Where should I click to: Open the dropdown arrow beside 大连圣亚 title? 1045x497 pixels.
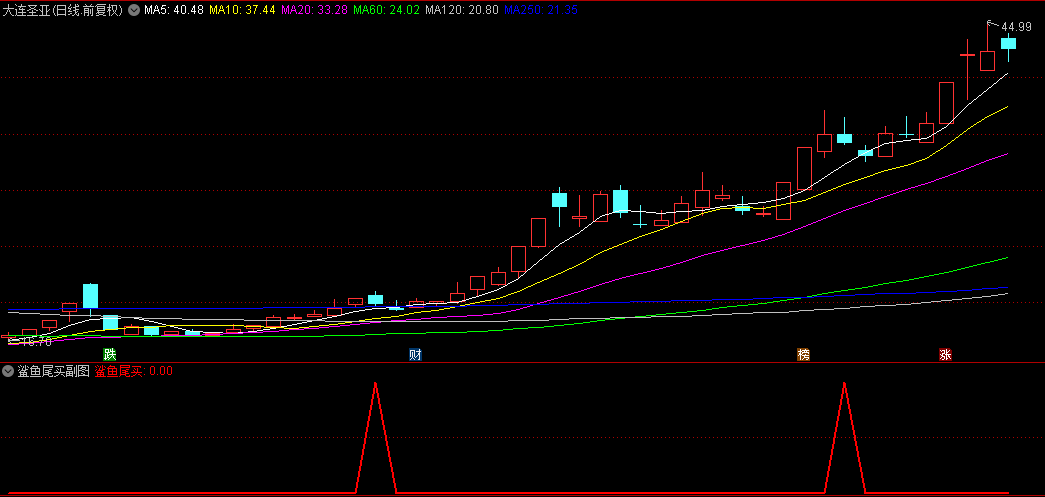pos(133,10)
